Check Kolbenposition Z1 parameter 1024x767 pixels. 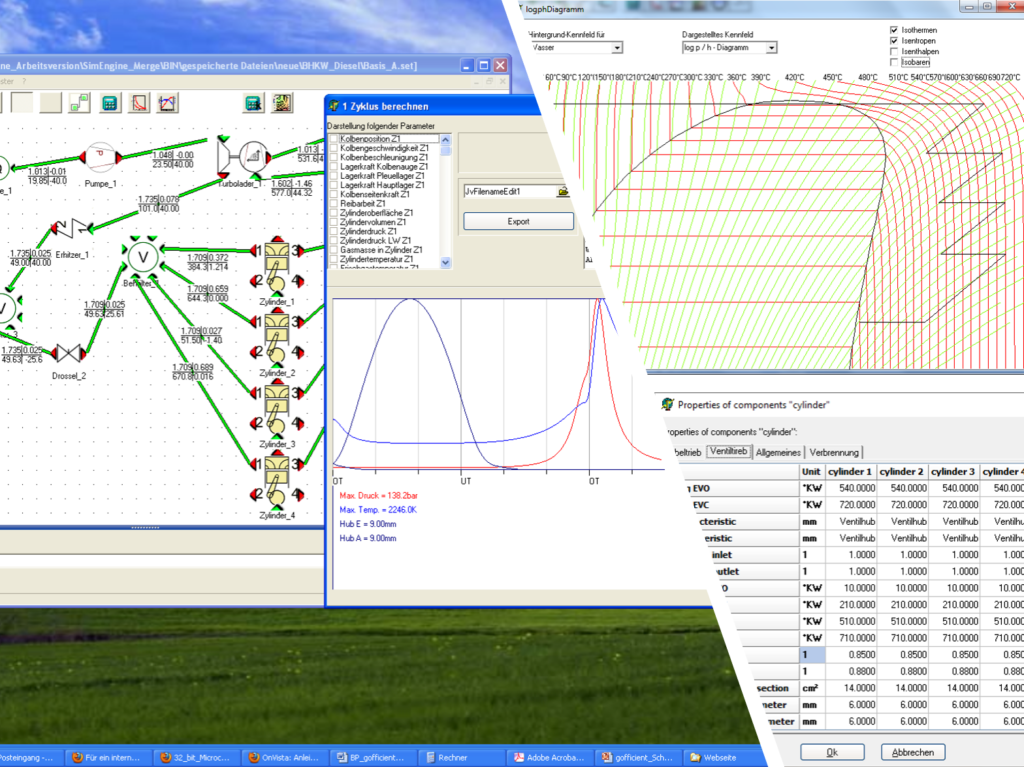pos(334,139)
